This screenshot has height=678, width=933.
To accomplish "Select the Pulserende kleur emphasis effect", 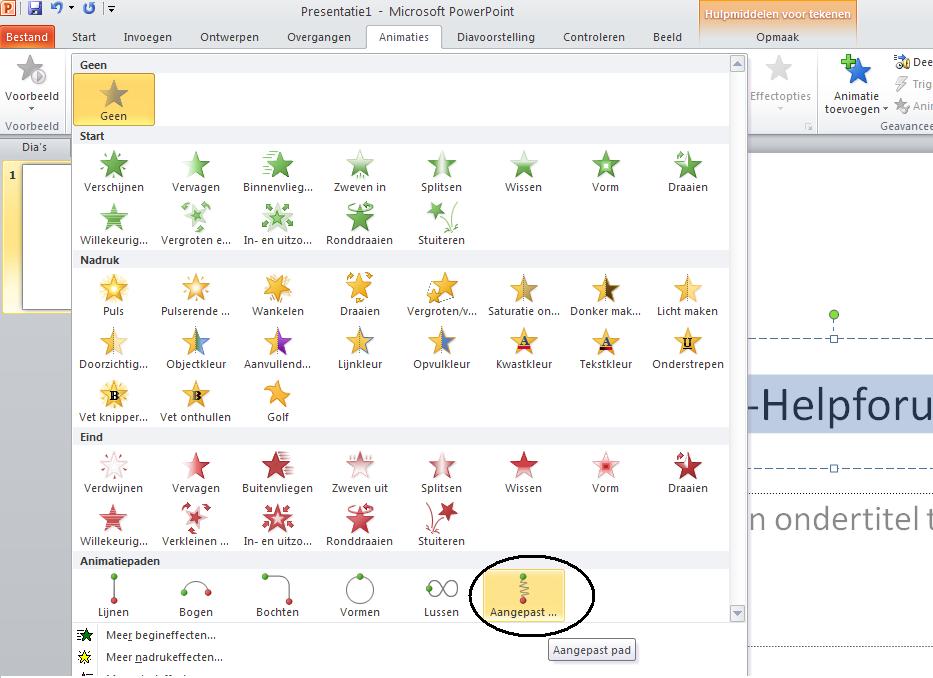I will pyautogui.click(x=196, y=295).
